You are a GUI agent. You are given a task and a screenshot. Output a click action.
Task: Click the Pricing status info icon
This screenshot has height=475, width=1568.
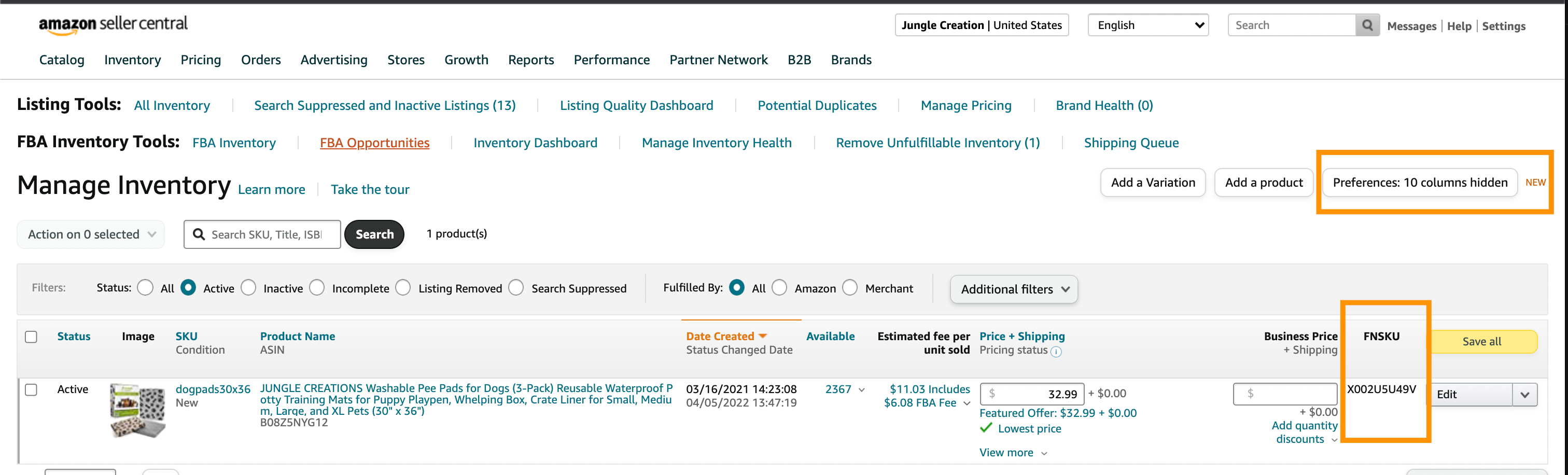tap(1056, 352)
